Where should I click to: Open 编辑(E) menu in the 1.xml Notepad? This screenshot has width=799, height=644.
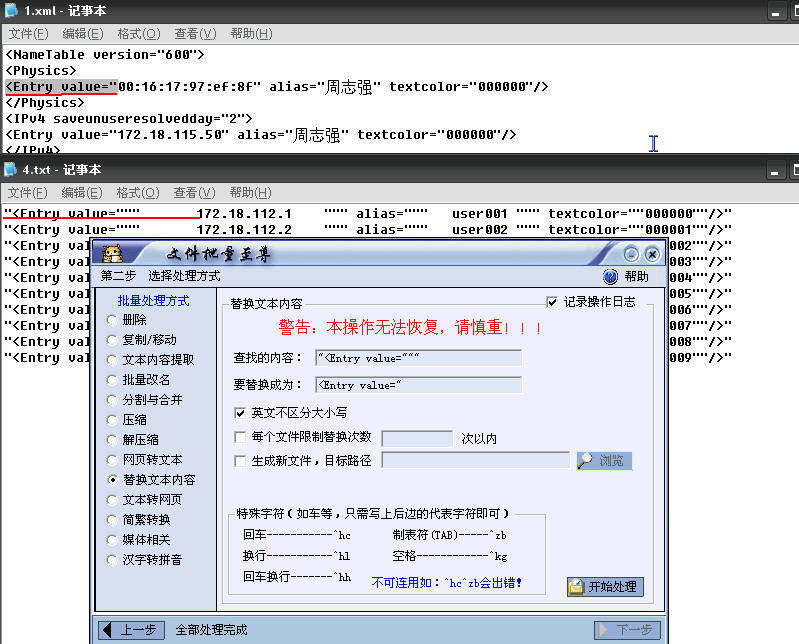point(83,34)
